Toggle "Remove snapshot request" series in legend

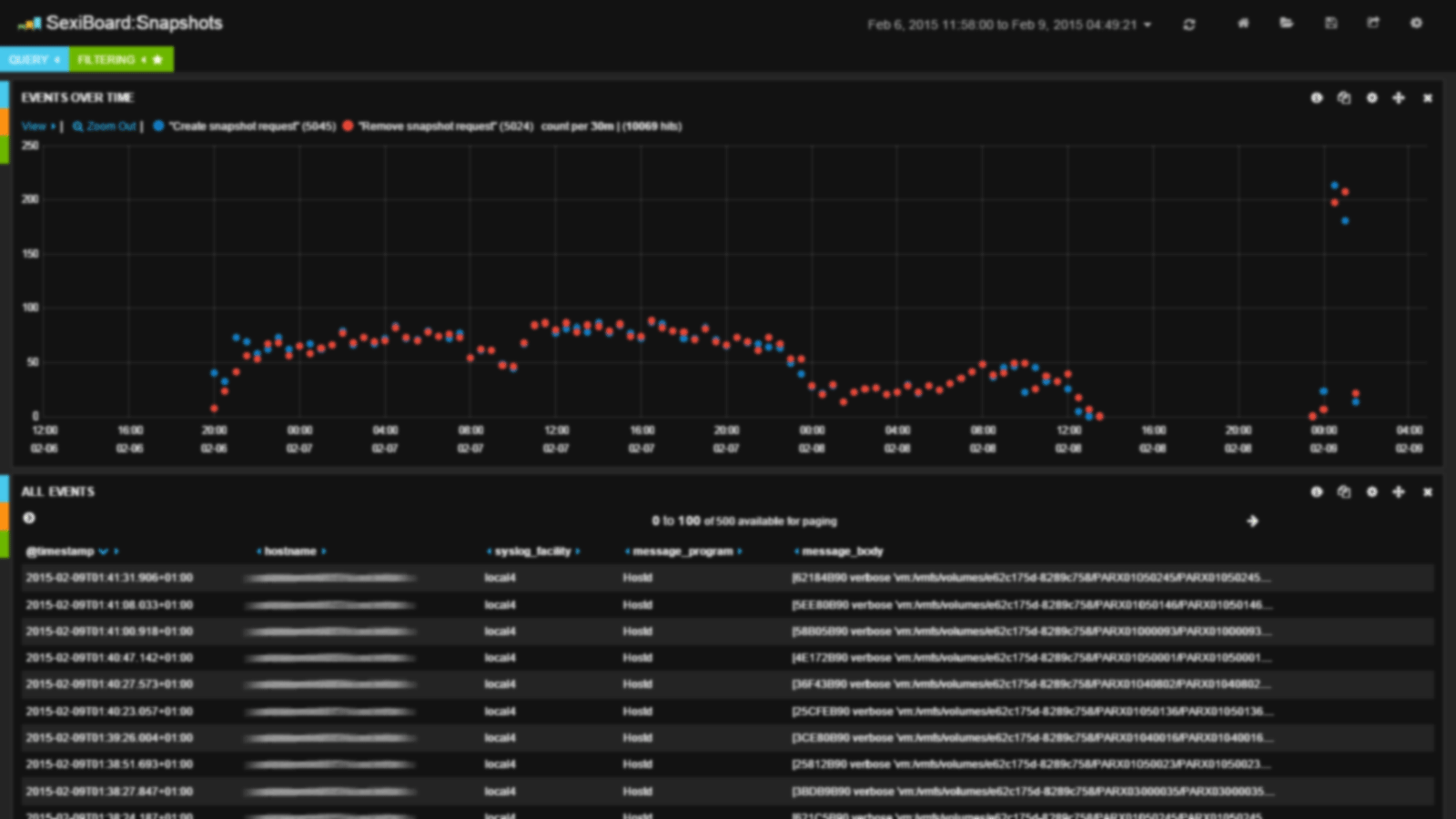348,126
